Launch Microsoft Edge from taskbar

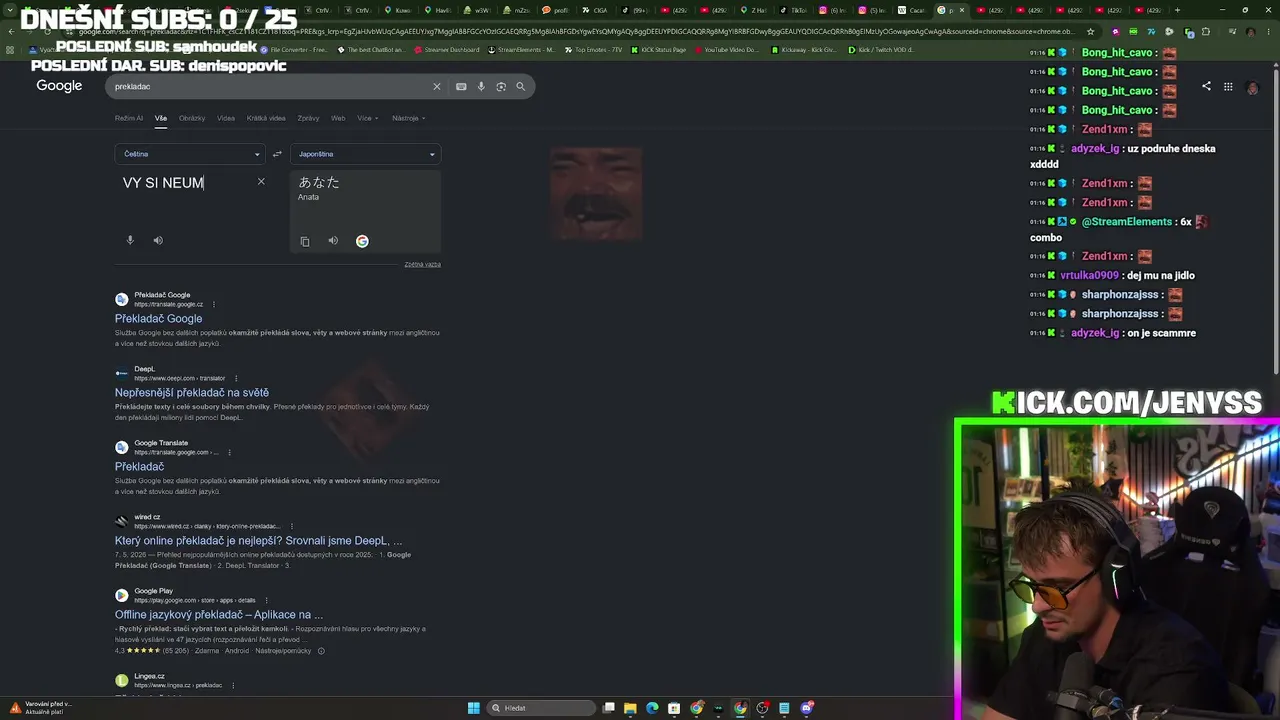tap(652, 708)
